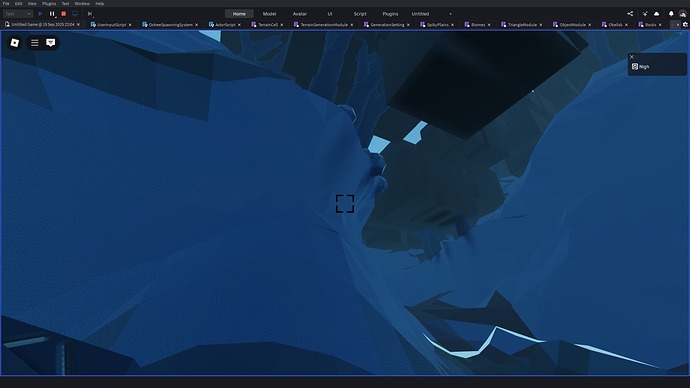Close the ActorScript tab
This screenshot has height=388, width=690.
pyautogui.click(x=239, y=25)
